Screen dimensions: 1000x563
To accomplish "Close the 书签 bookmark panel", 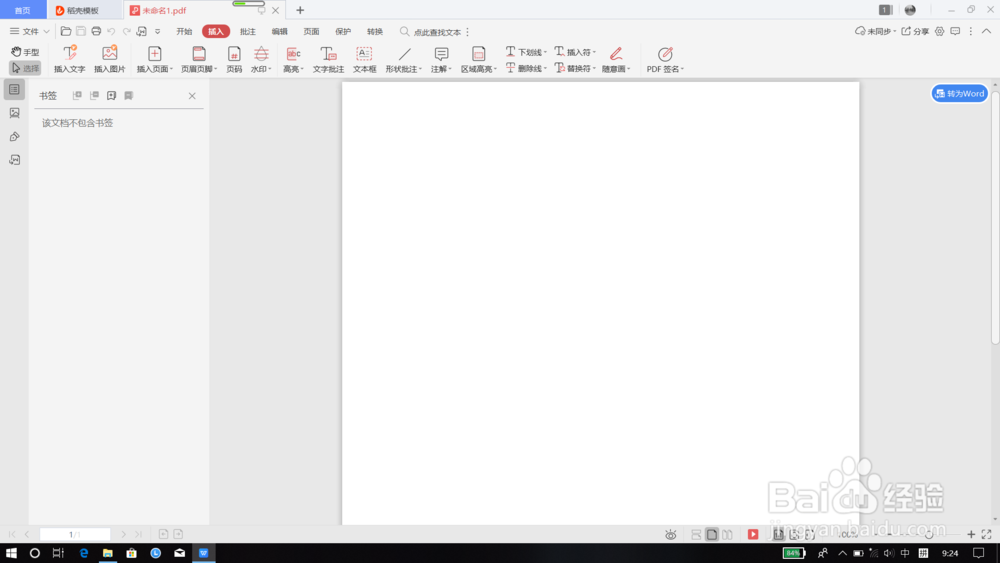I will pyautogui.click(x=192, y=96).
